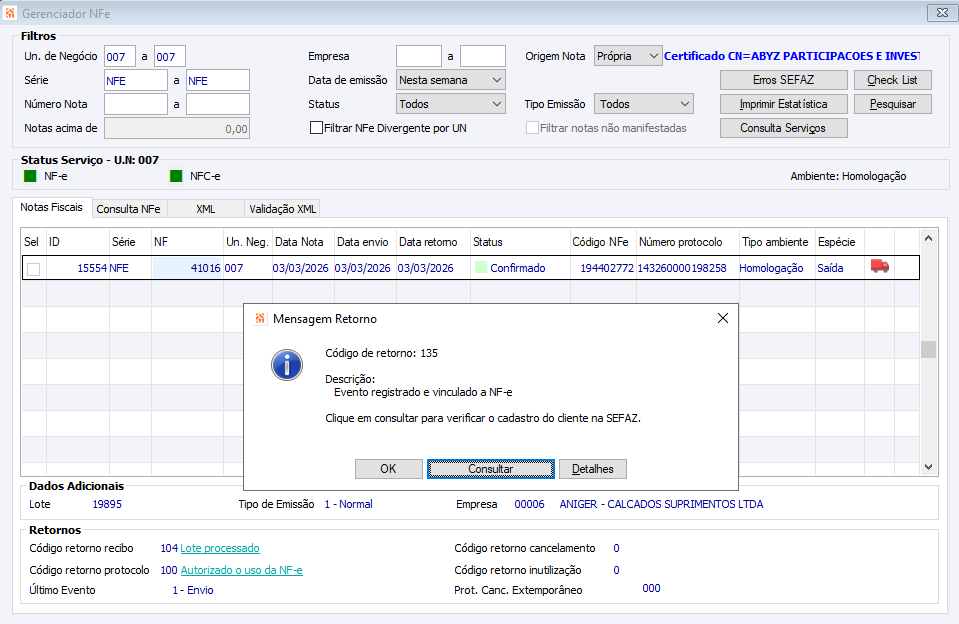
Task: Expand the Tipo Emissão dropdown
Action: pyautogui.click(x=643, y=104)
